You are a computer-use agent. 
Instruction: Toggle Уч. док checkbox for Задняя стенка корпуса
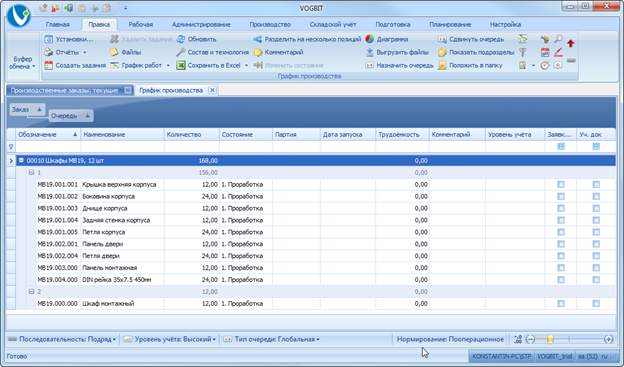pos(596,220)
